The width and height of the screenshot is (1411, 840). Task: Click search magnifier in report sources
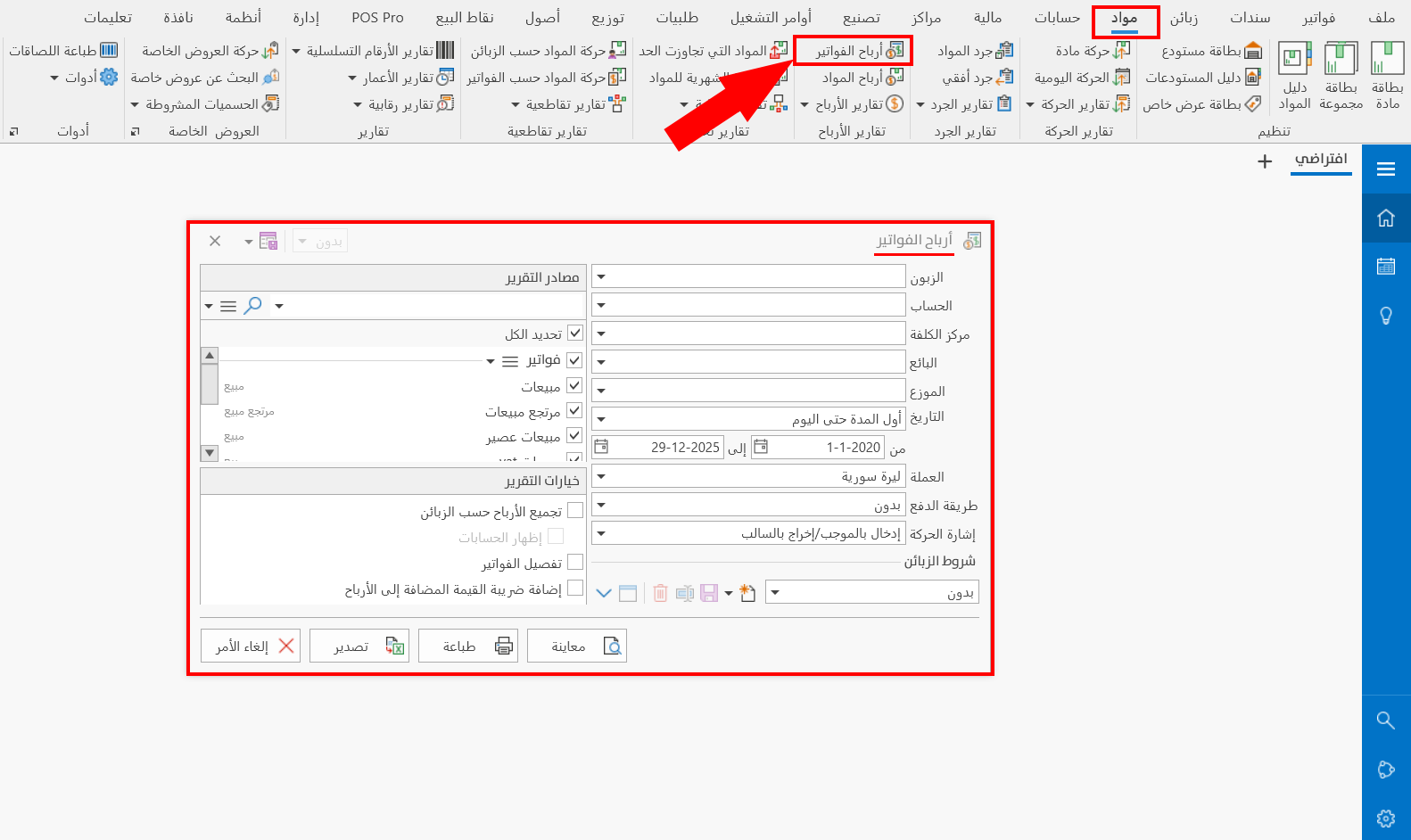coord(253,306)
